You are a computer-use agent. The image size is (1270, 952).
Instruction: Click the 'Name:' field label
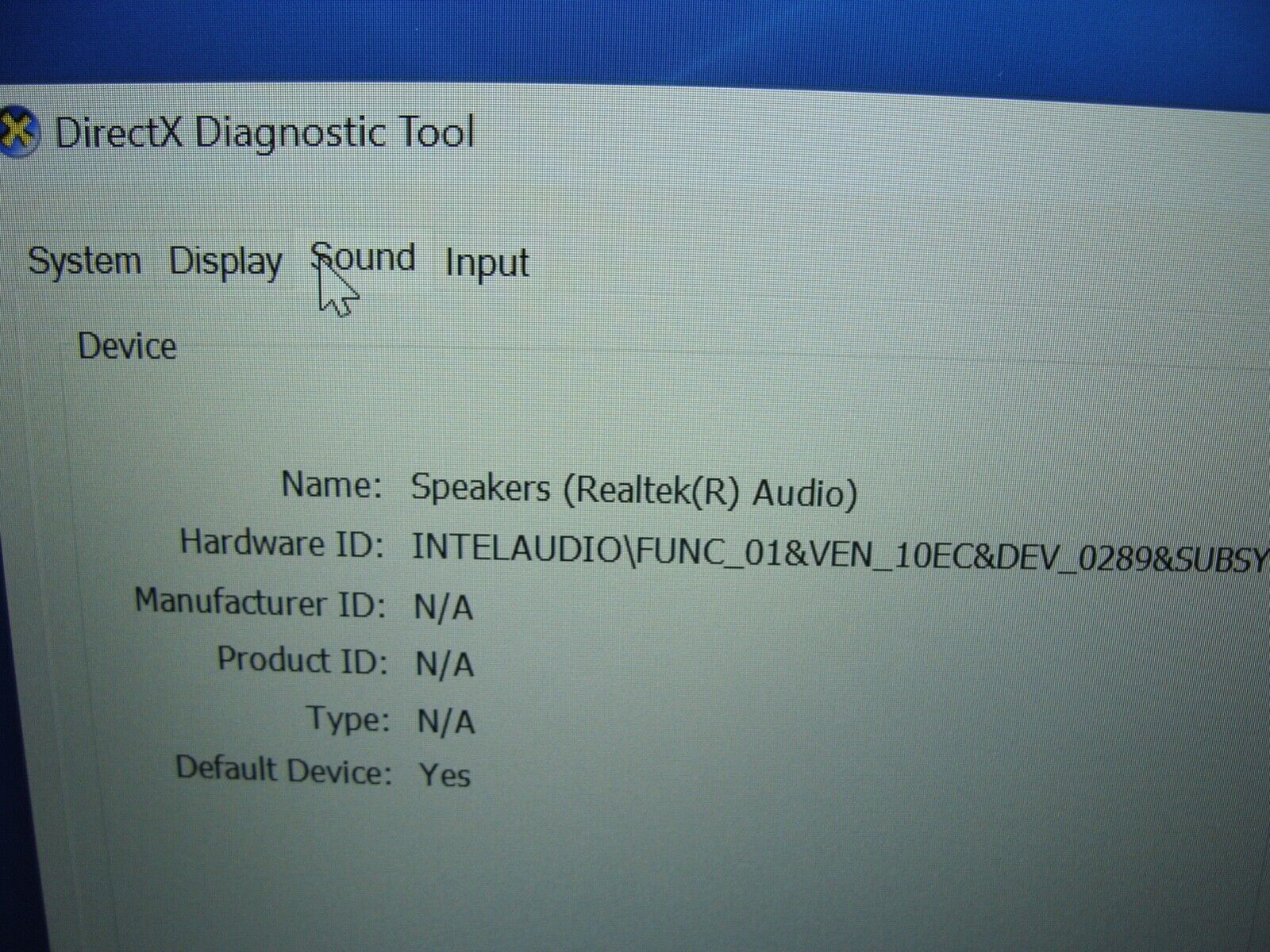click(333, 484)
